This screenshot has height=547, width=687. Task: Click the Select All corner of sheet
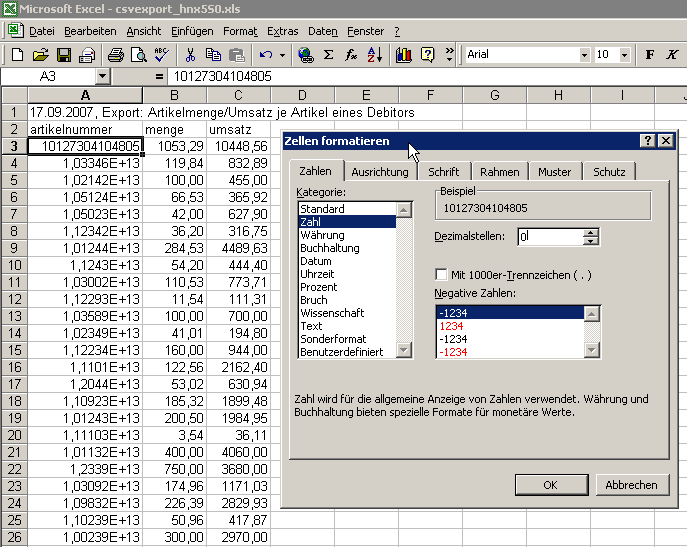[x=14, y=95]
